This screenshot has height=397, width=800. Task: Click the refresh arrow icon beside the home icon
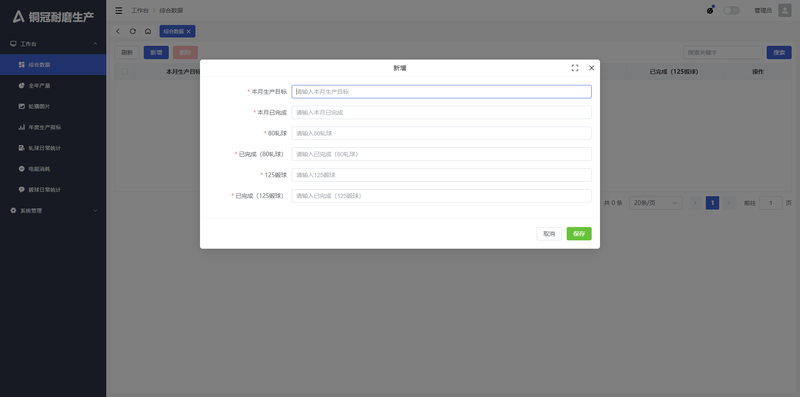(133, 31)
